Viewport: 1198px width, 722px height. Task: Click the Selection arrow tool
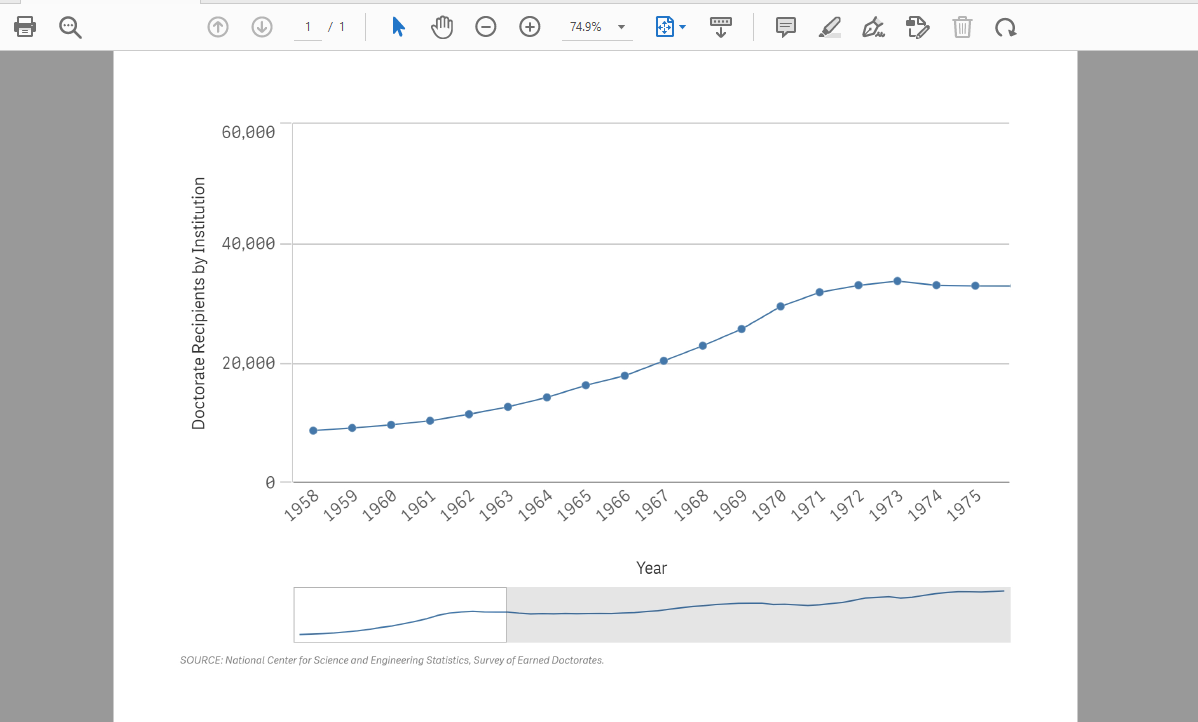(397, 27)
